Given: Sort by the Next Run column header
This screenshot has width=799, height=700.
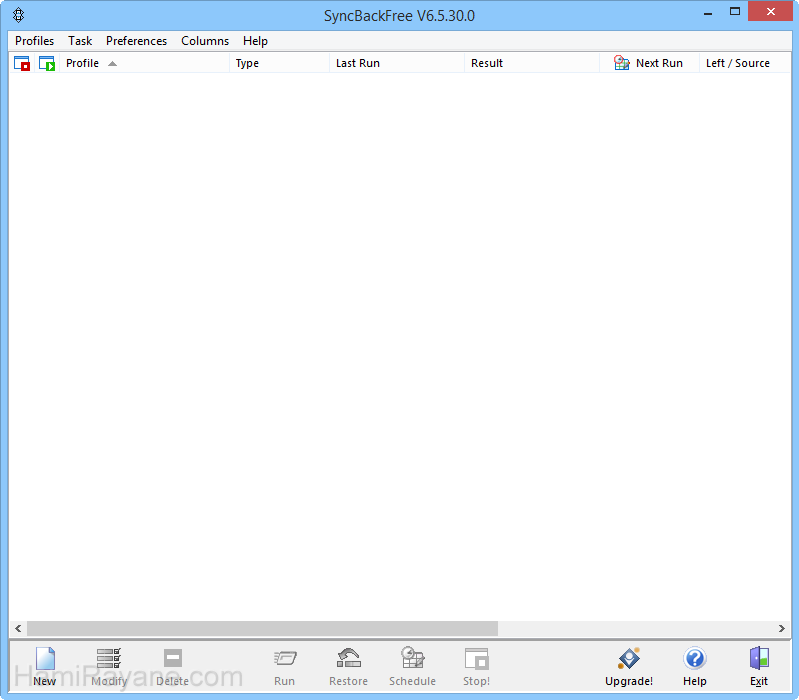Looking at the screenshot, I should tap(650, 63).
